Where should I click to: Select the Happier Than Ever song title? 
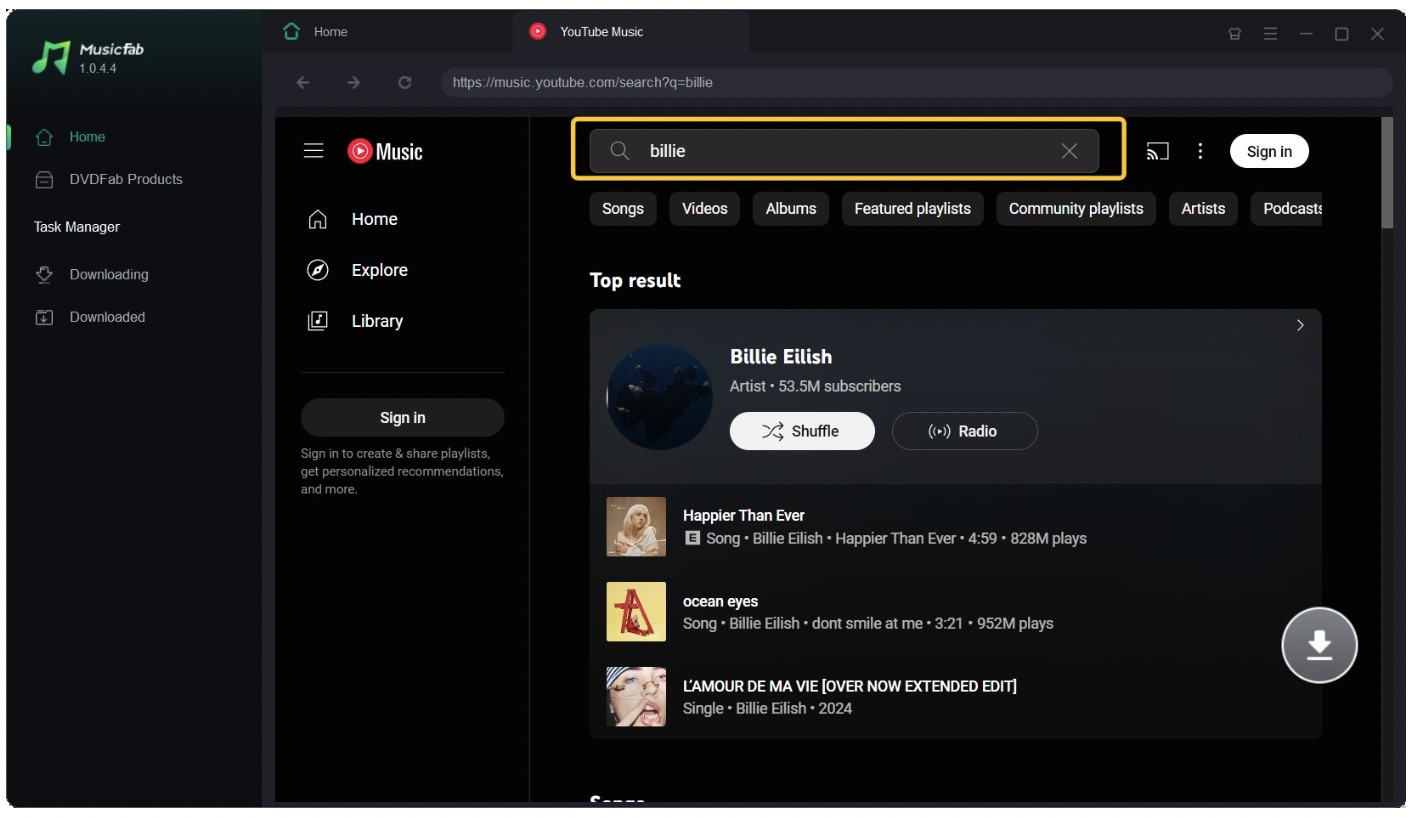(x=744, y=515)
